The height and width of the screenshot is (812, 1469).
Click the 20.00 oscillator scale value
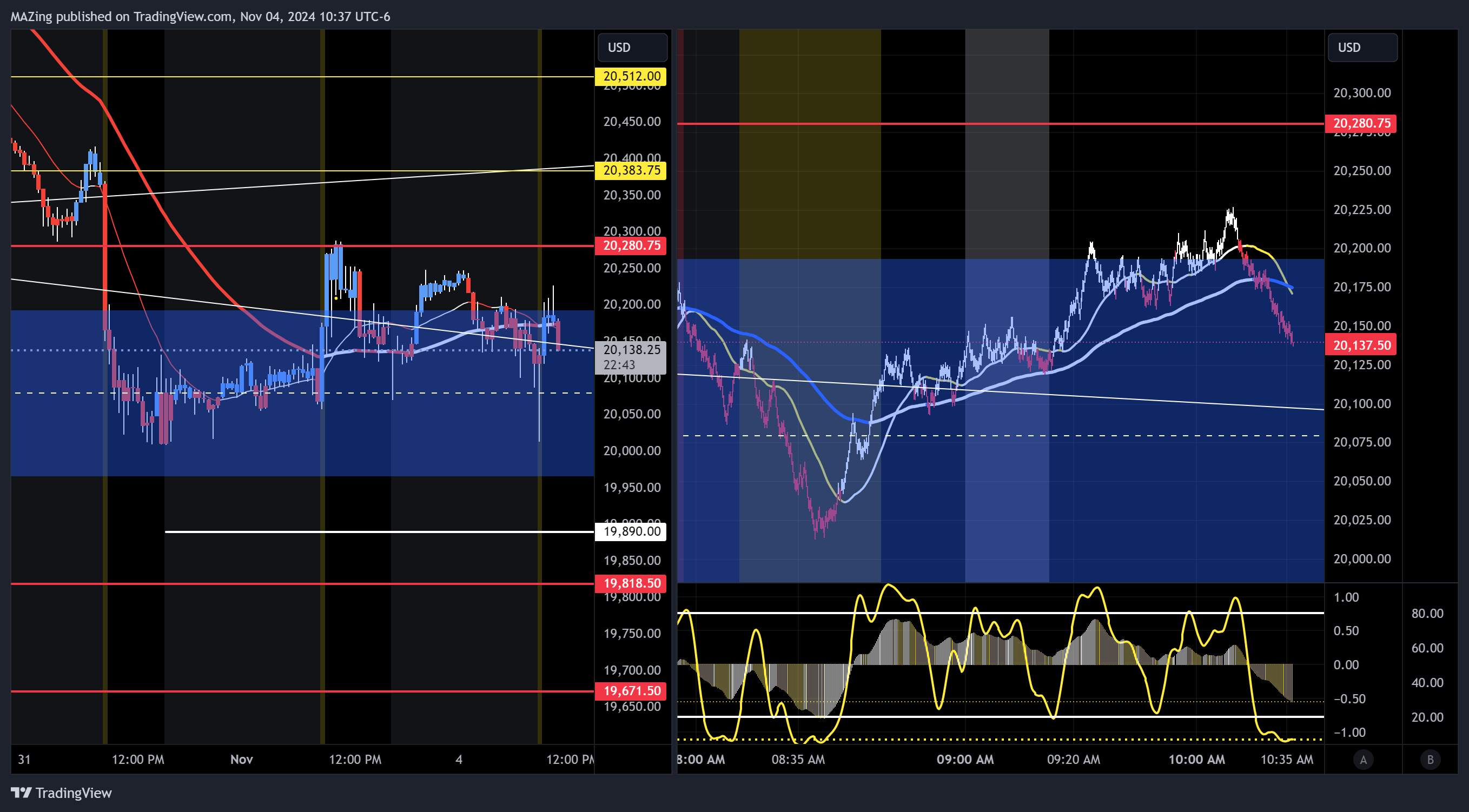(x=1427, y=717)
